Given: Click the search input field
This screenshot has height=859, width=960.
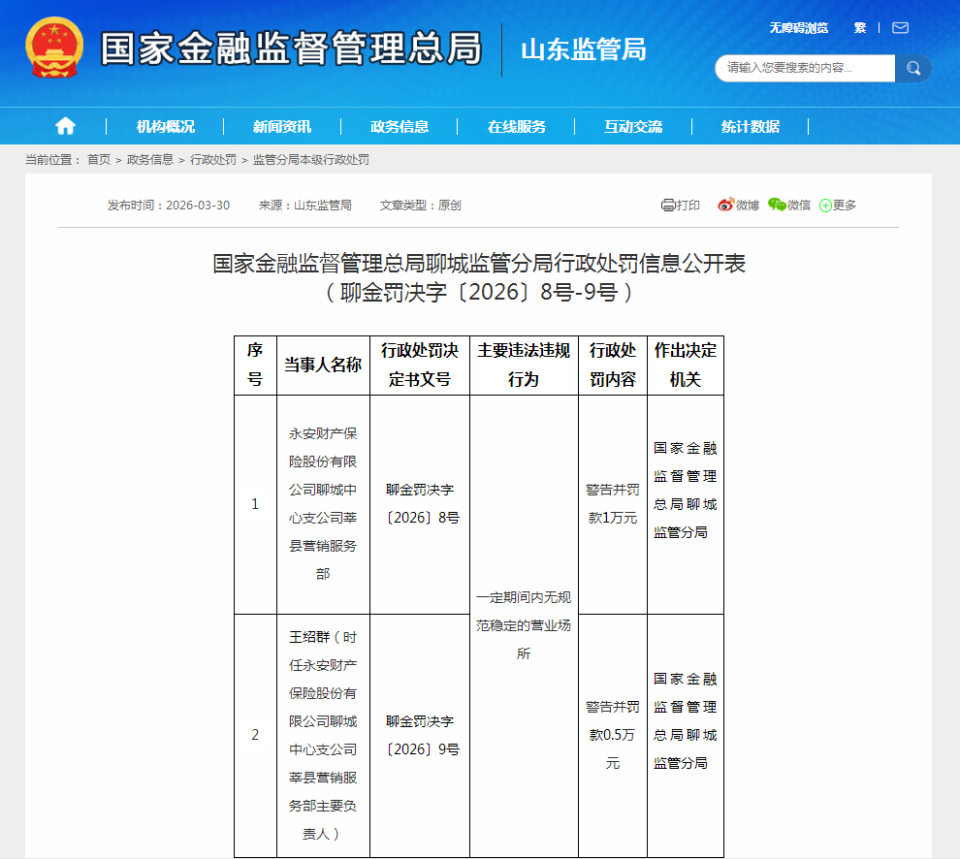Looking at the screenshot, I should (800, 68).
